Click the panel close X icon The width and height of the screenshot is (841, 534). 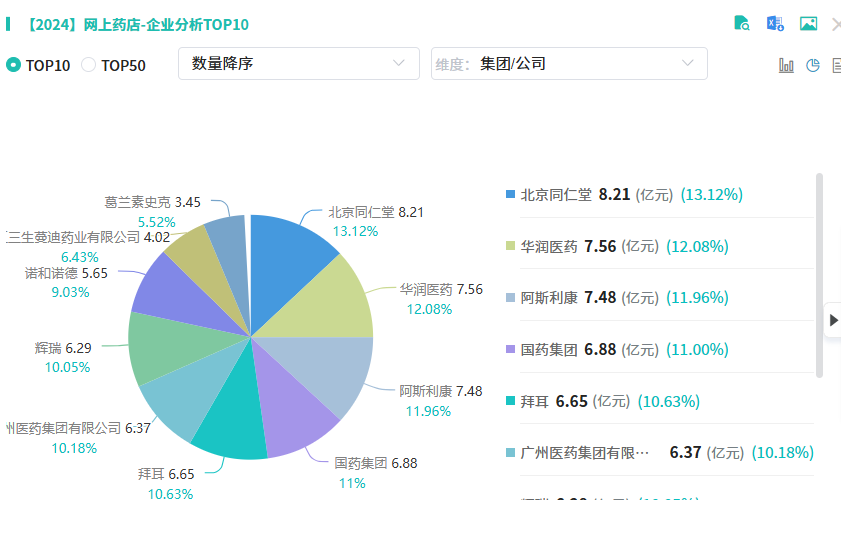point(835,24)
